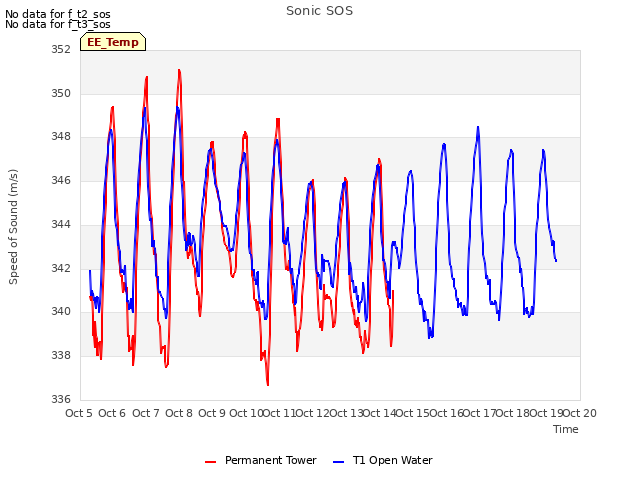Screen dimensions: 640x480
Task: Click the Time axis label
Action: 566,429
